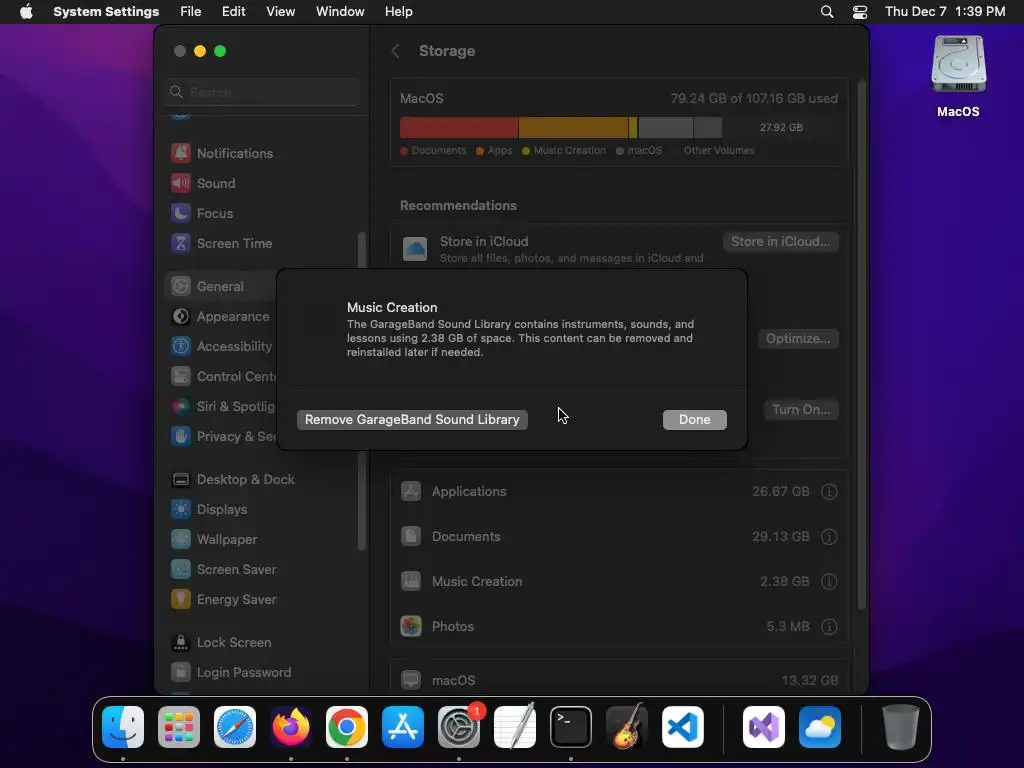
Task: Open the System Settings menu
Action: tap(106, 12)
